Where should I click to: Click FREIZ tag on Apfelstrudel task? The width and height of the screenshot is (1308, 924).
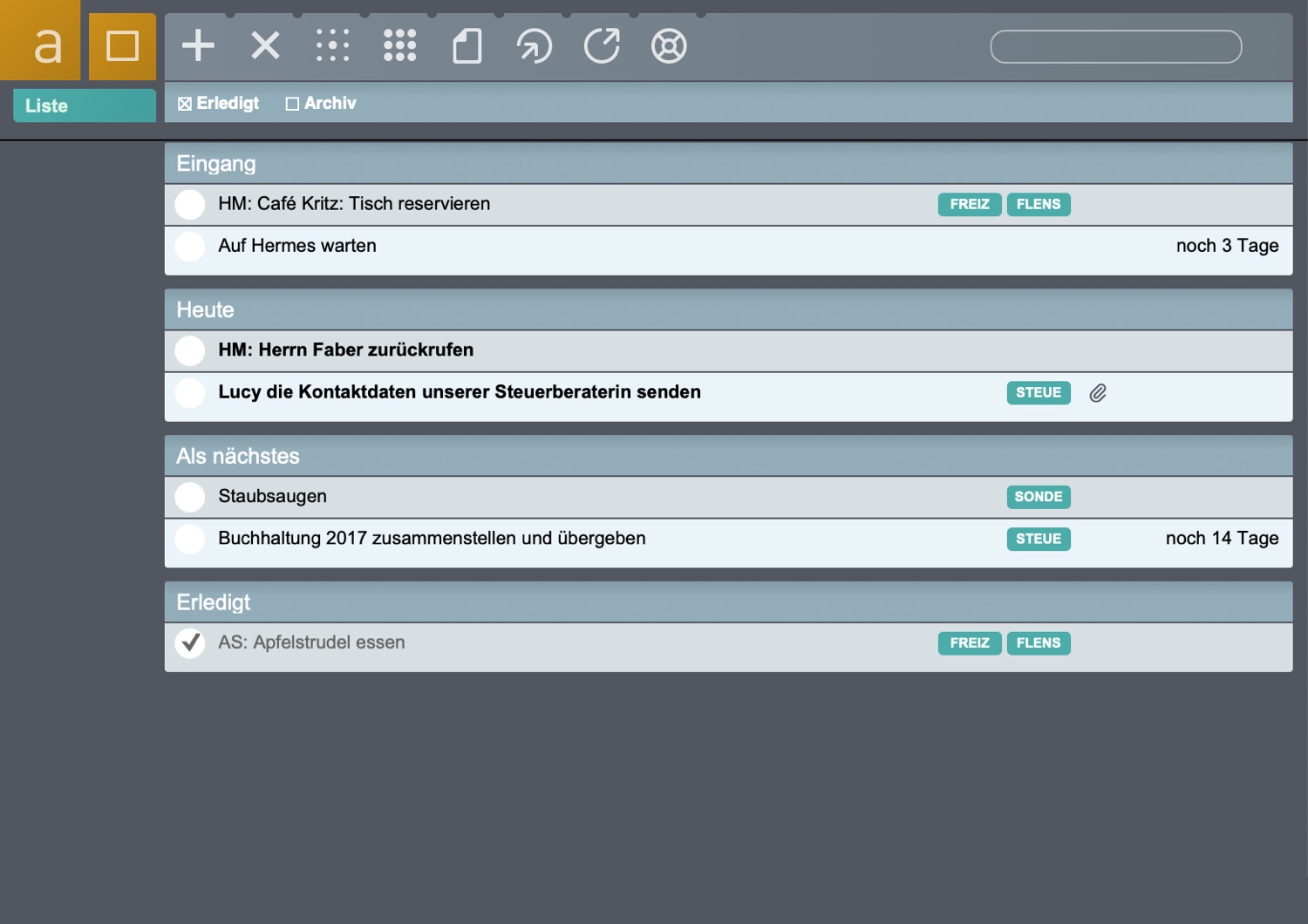(x=970, y=642)
